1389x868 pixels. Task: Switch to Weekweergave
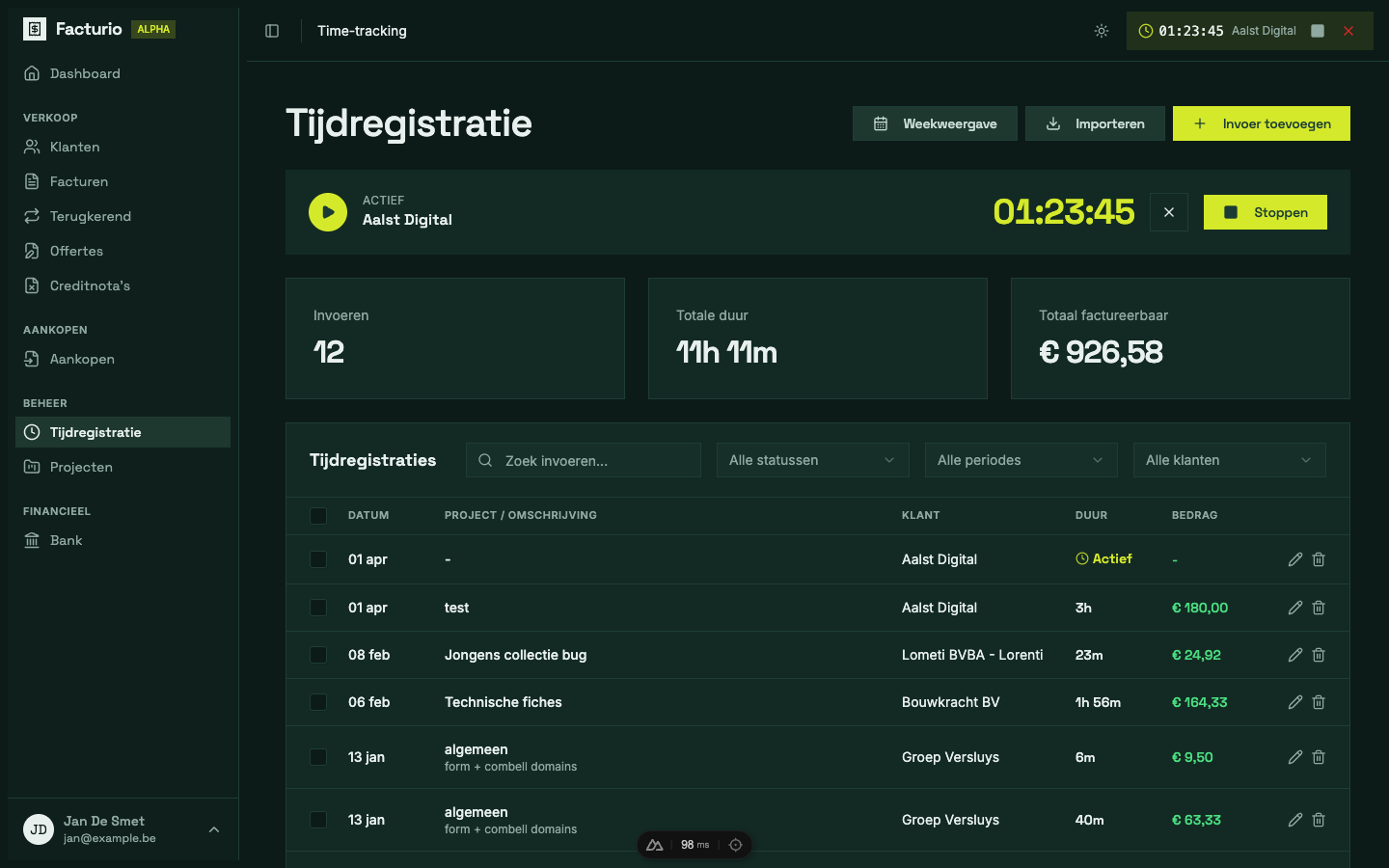(x=935, y=123)
